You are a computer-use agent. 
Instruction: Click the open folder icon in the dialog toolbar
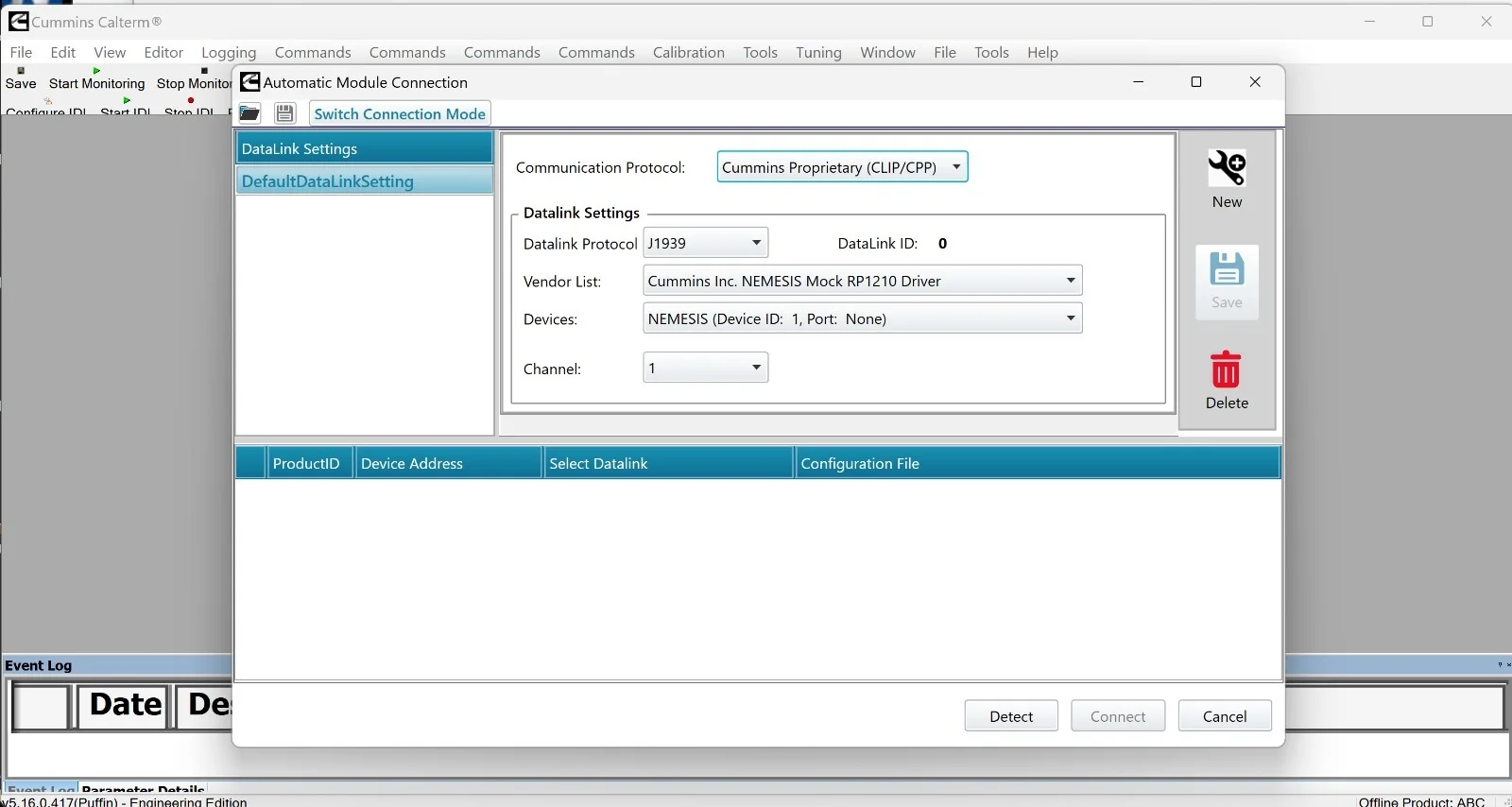coord(249,113)
